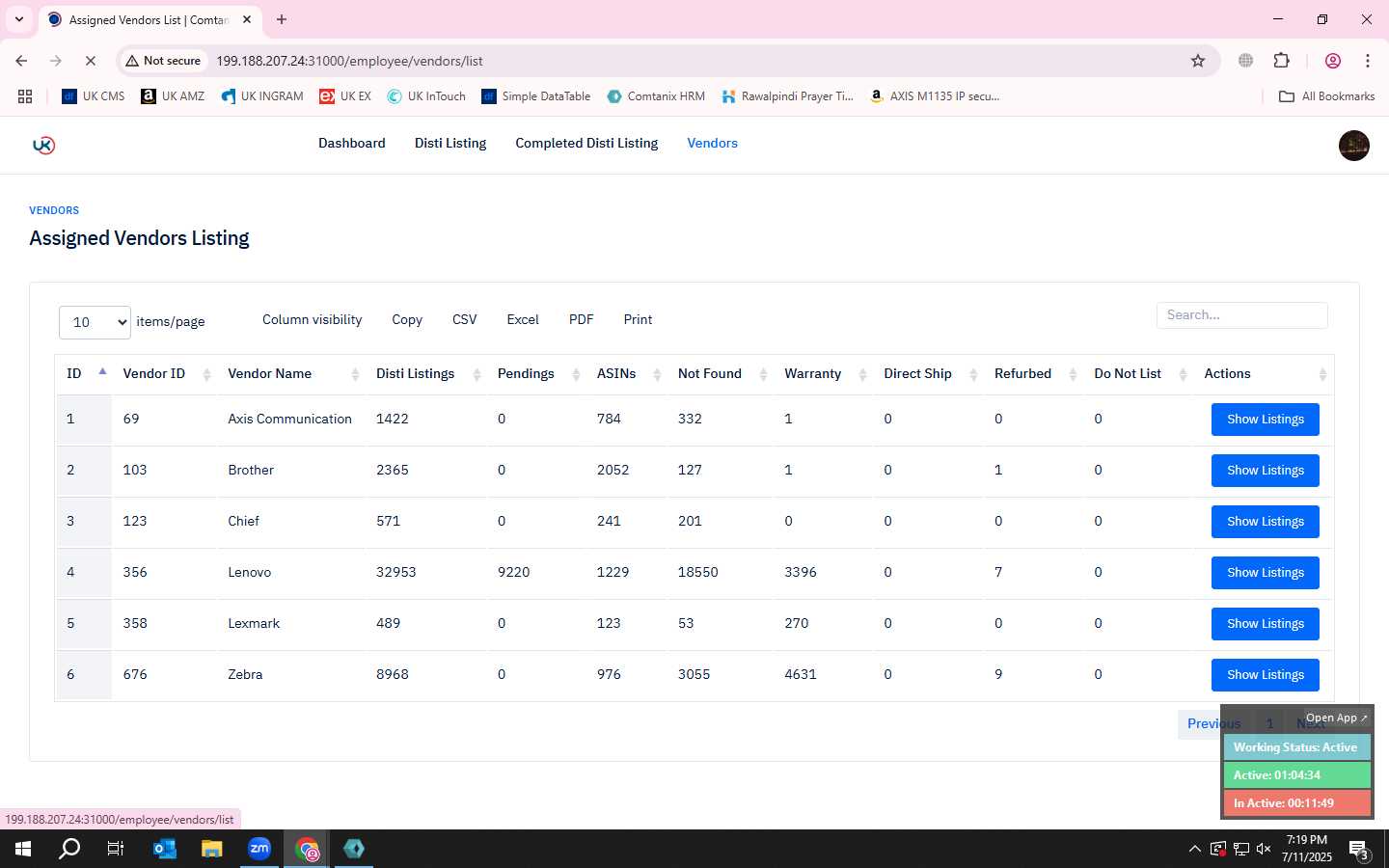
Task: Click the Not secure site info icon
Action: click(163, 61)
